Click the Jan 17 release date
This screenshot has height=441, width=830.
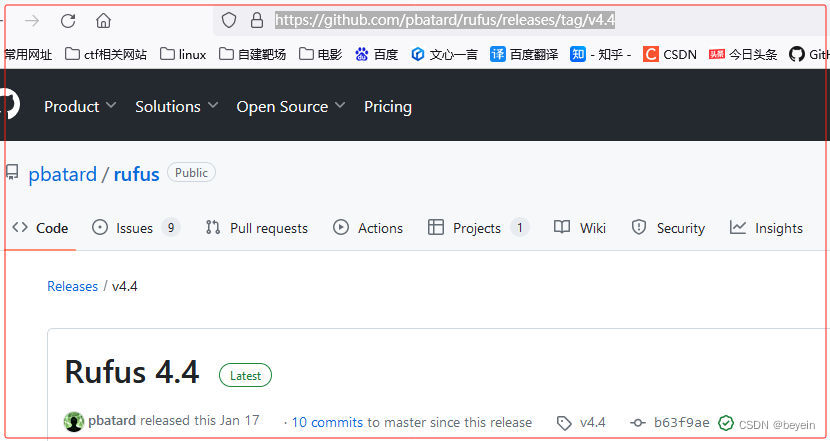pyautogui.click(x=240, y=420)
